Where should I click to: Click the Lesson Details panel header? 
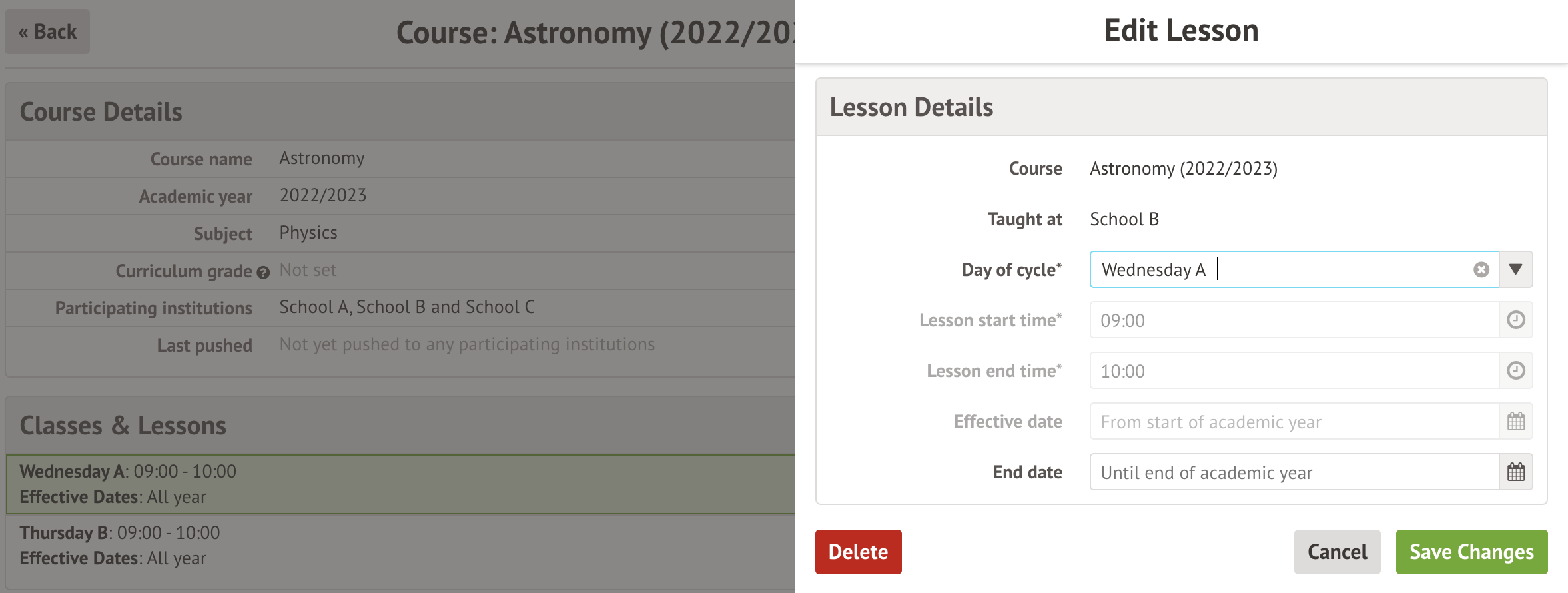coord(1180,107)
